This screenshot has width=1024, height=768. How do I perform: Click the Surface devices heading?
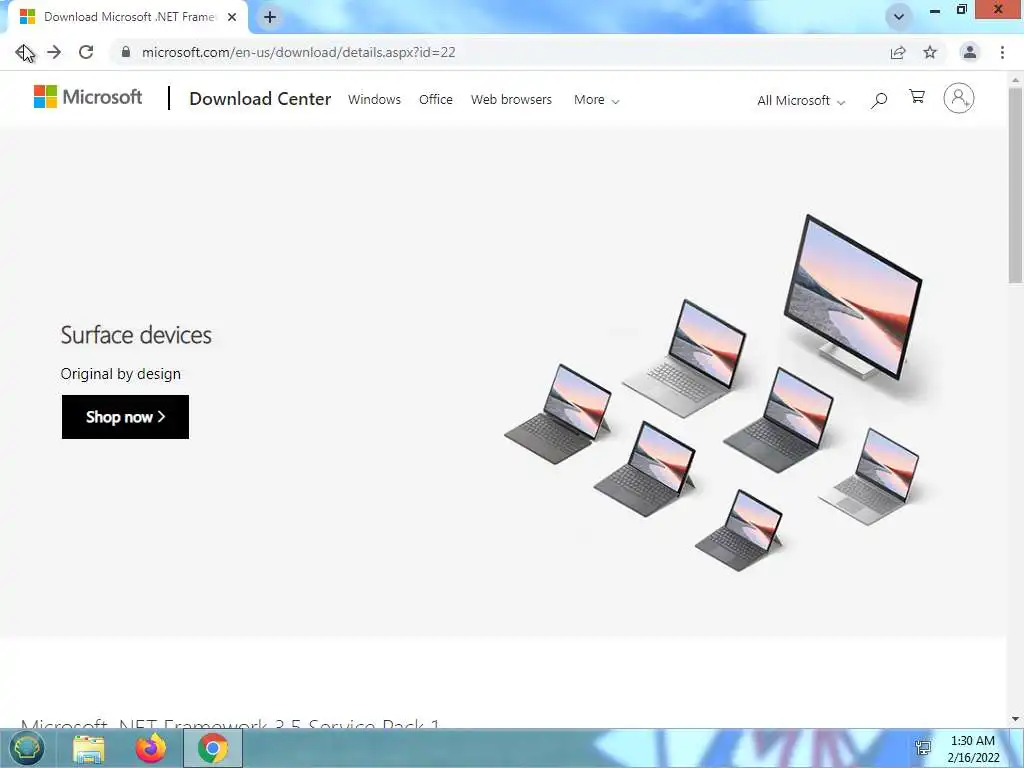(x=136, y=335)
